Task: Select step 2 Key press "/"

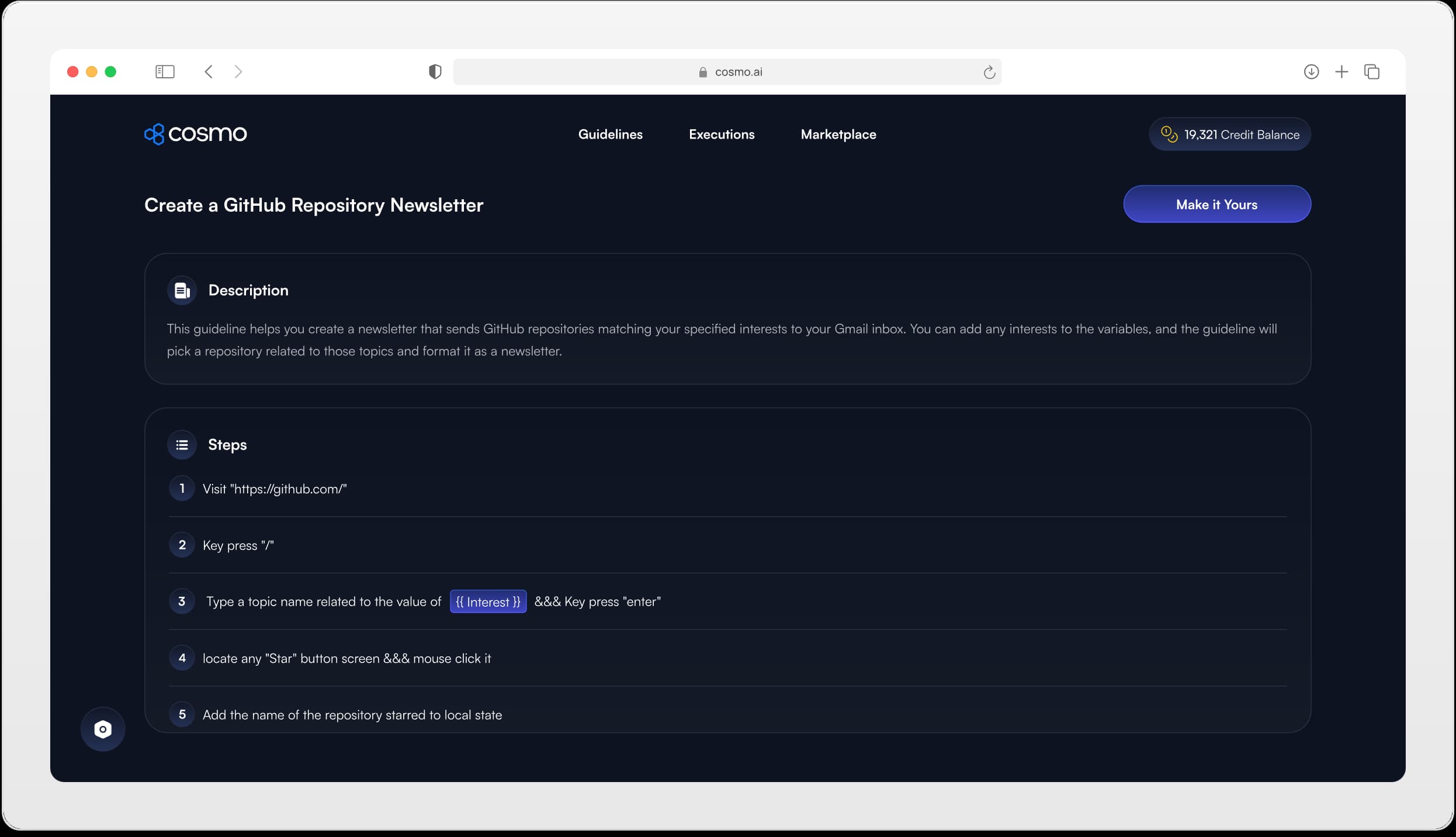Action: pyautogui.click(x=238, y=545)
